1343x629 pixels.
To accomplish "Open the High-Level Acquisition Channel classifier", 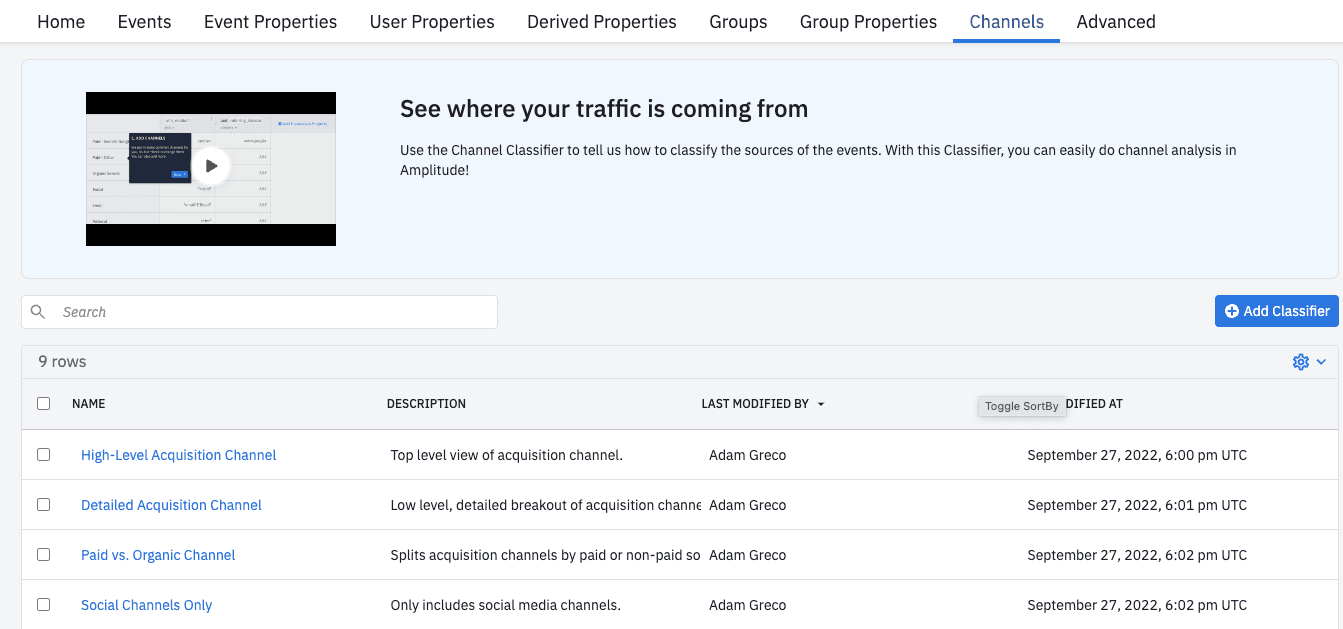I will (178, 455).
